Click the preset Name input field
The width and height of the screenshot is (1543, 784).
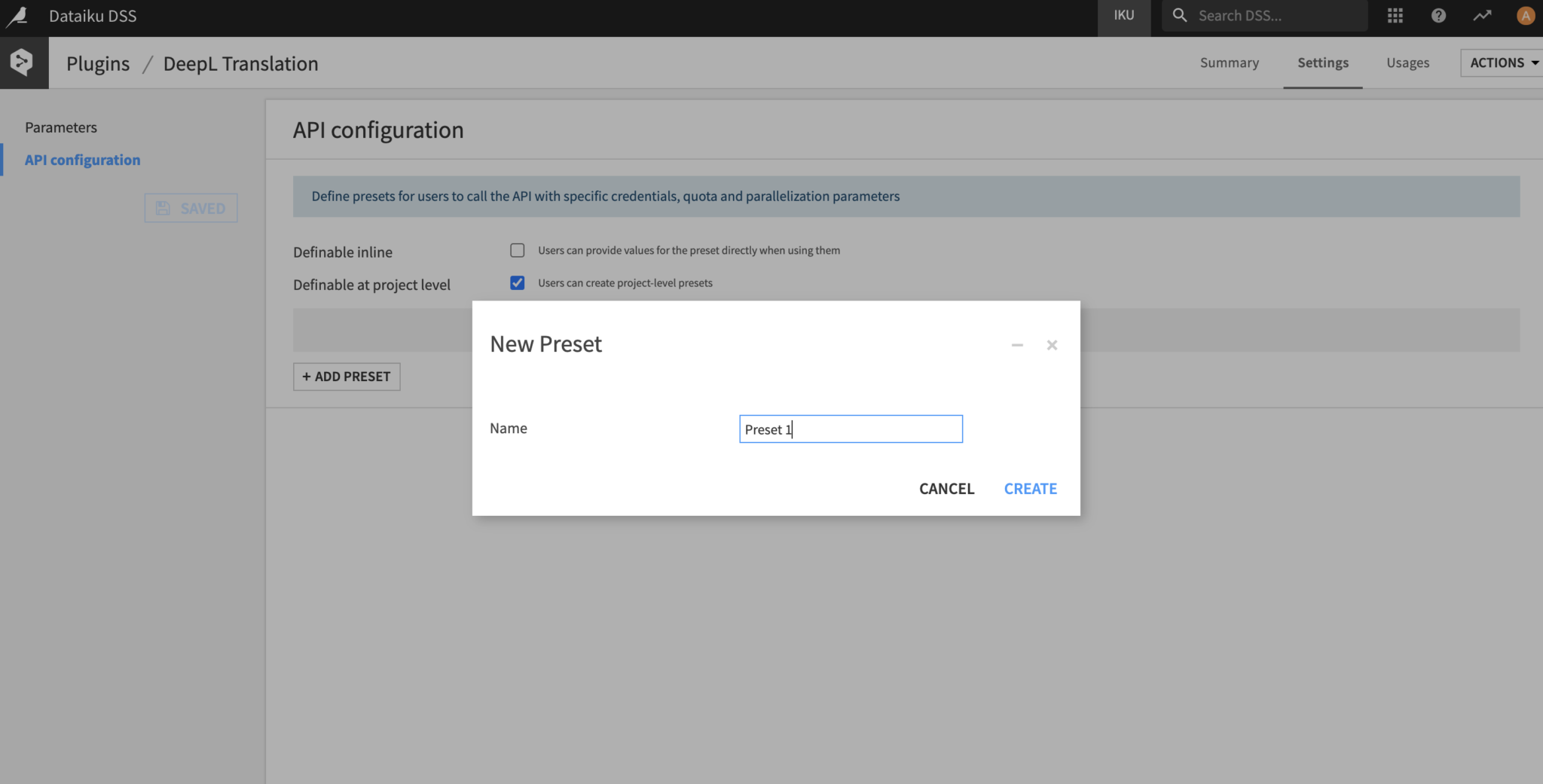coord(851,429)
